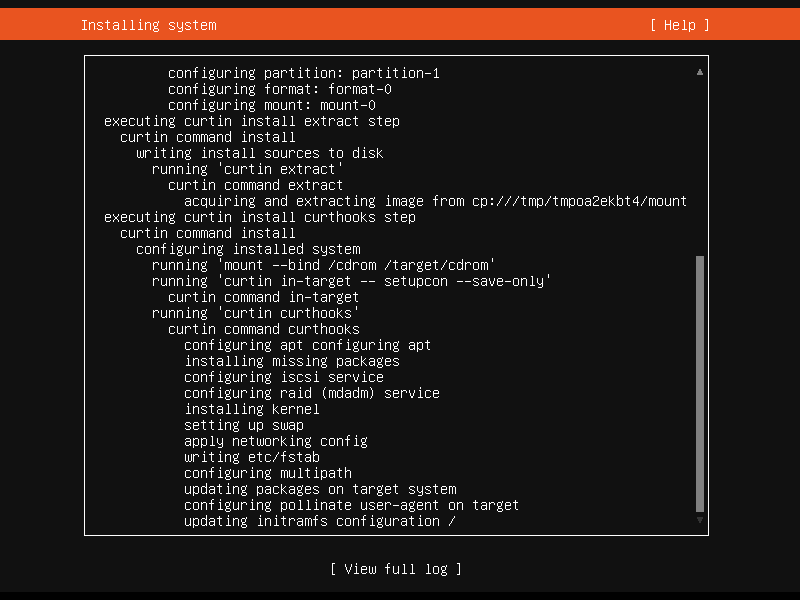Click the scrollbar down arrow
This screenshot has height=600, width=800.
pyautogui.click(x=700, y=520)
